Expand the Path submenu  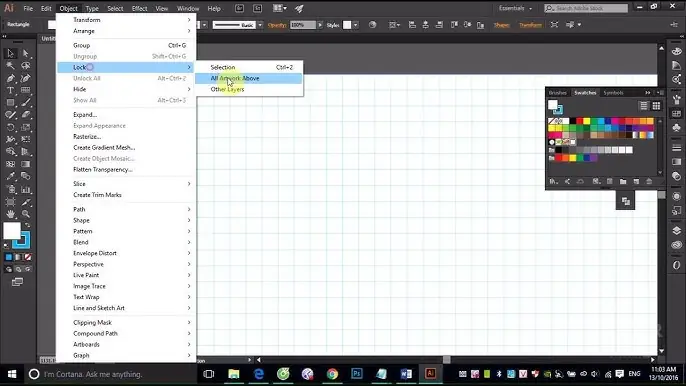tap(126, 209)
